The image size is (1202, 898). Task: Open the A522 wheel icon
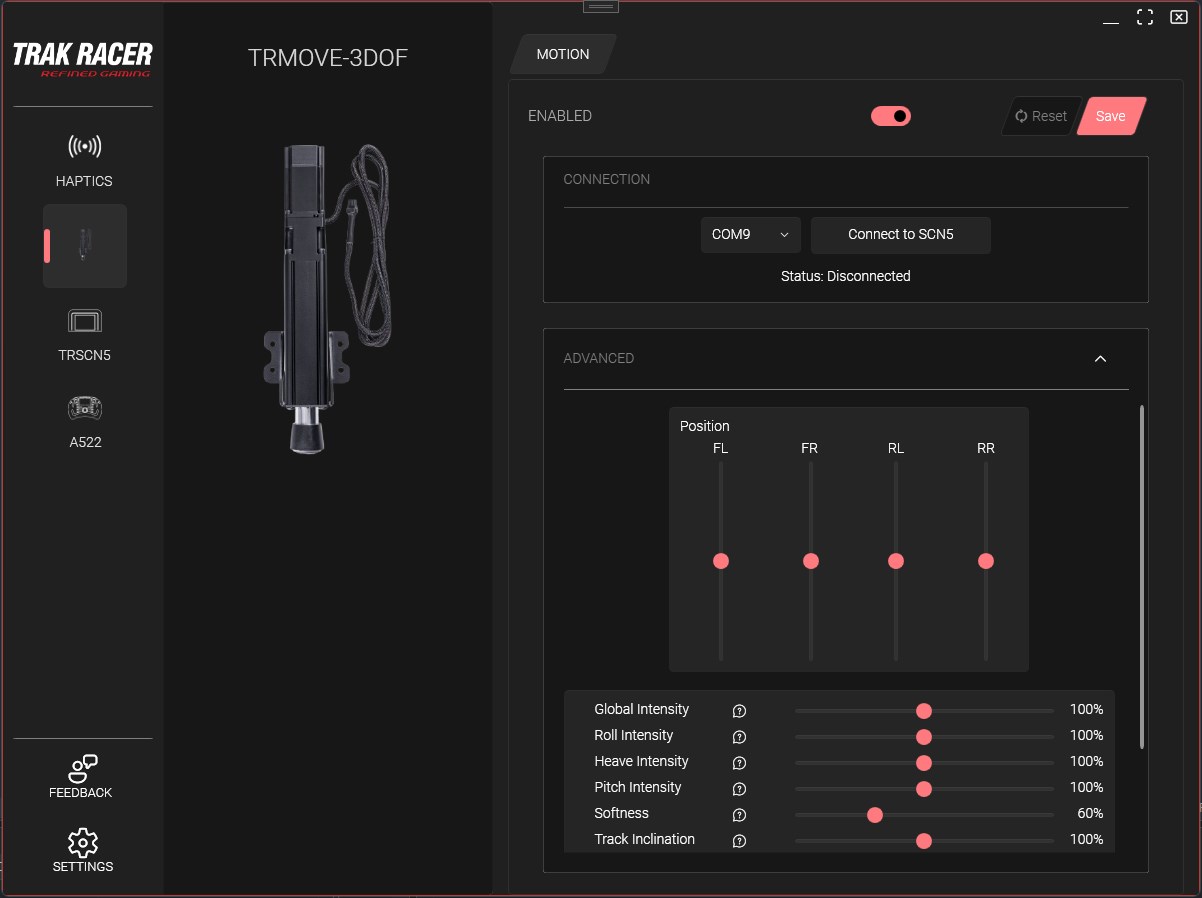[x=84, y=408]
